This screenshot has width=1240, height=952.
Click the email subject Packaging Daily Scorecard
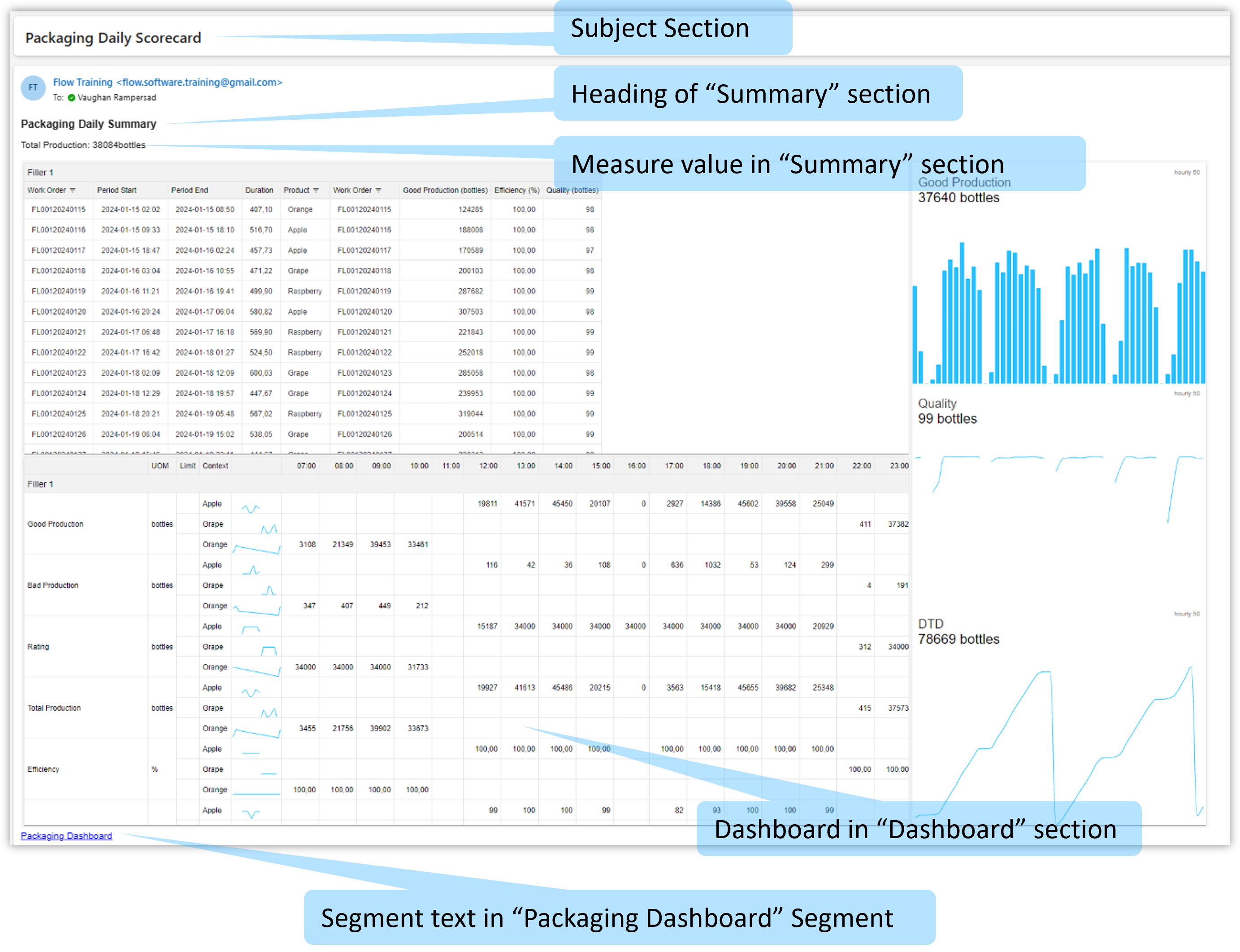[x=113, y=38]
